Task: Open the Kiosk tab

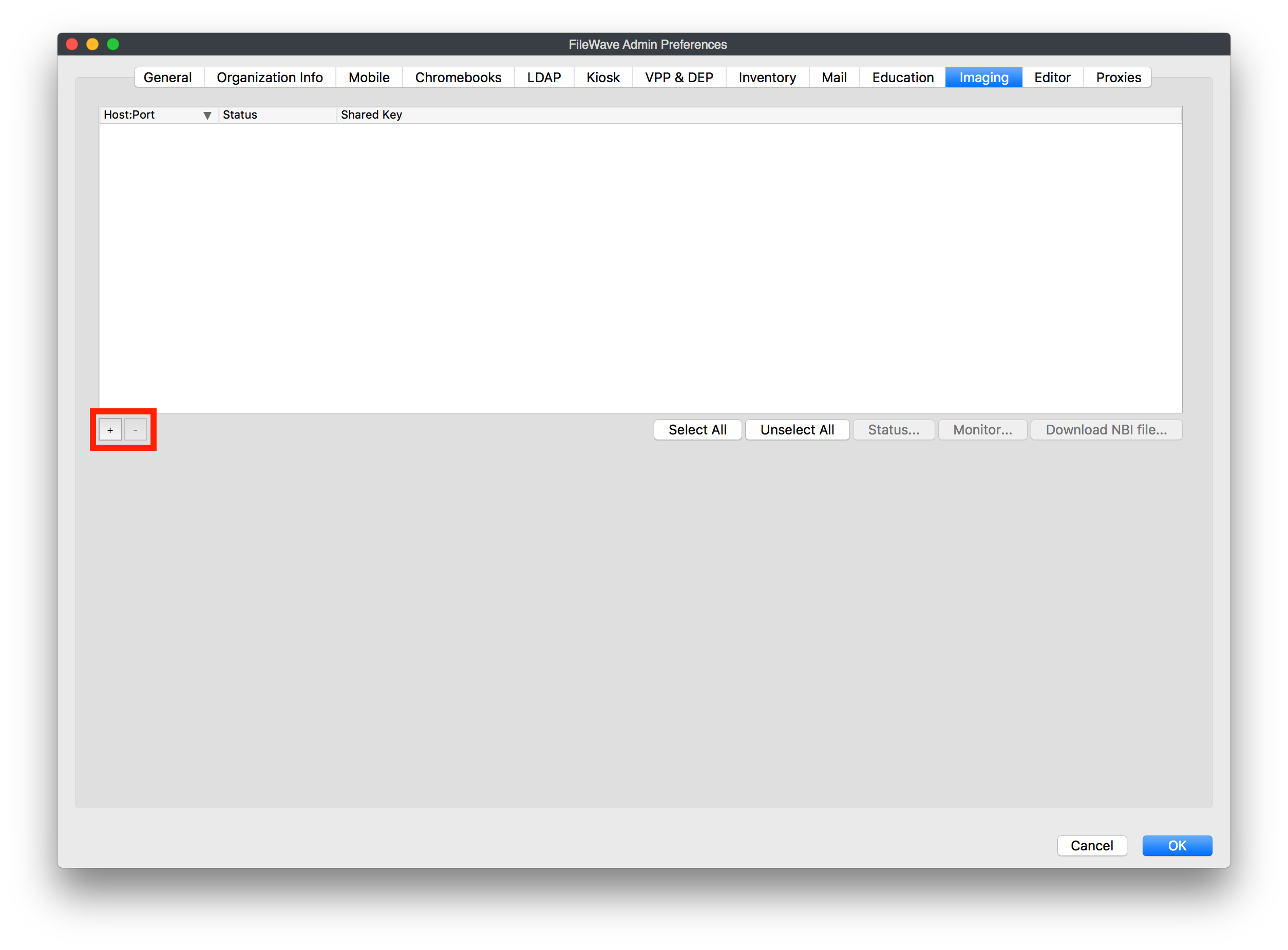Action: pyautogui.click(x=603, y=78)
